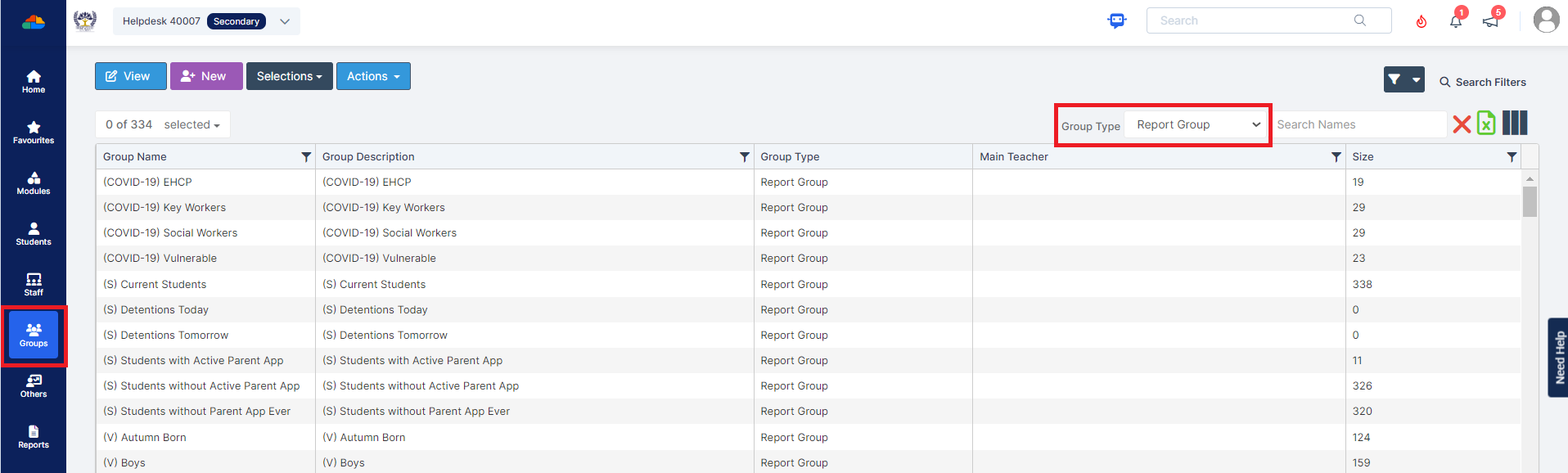1568x473 pixels.
Task: Select (S) Students without Parent App Ever name
Action: [x=196, y=411]
